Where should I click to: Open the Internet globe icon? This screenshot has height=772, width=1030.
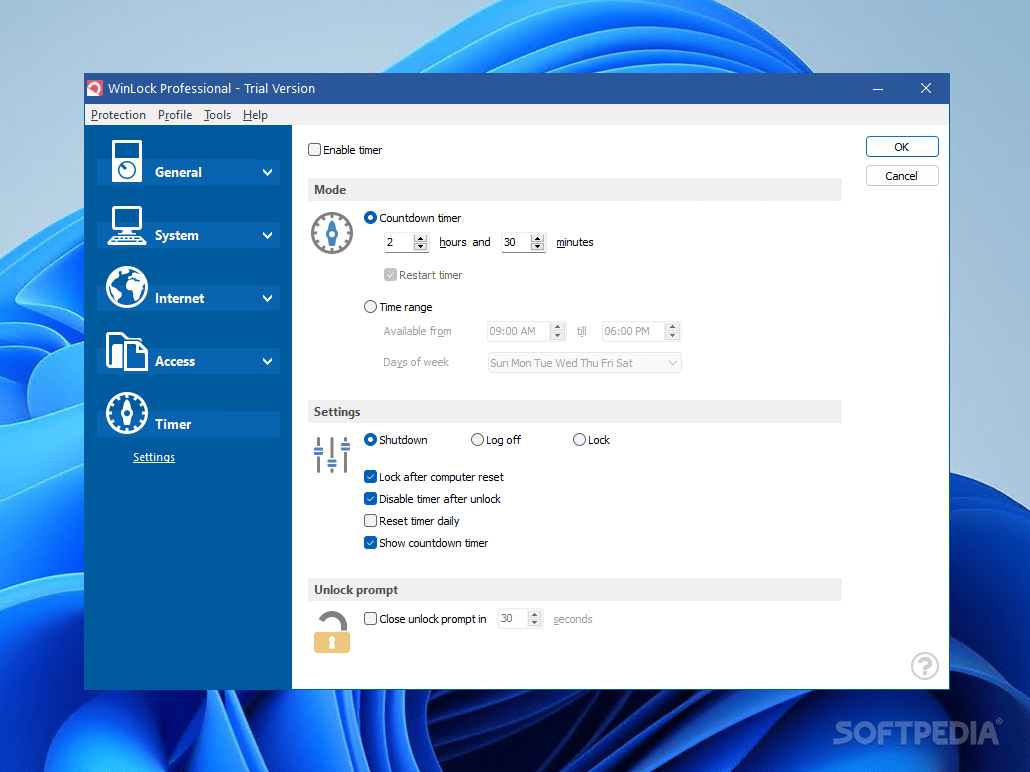pos(127,287)
